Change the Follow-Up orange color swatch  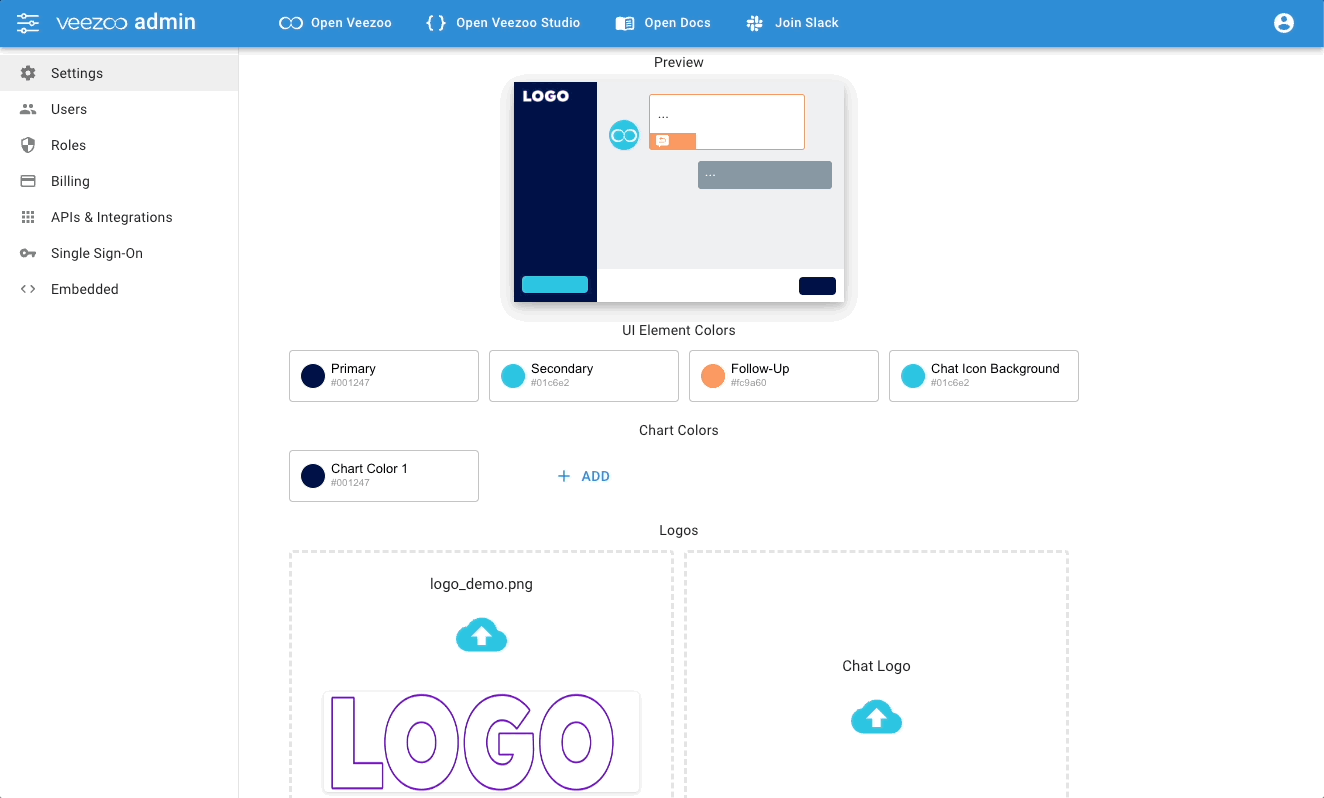point(713,376)
